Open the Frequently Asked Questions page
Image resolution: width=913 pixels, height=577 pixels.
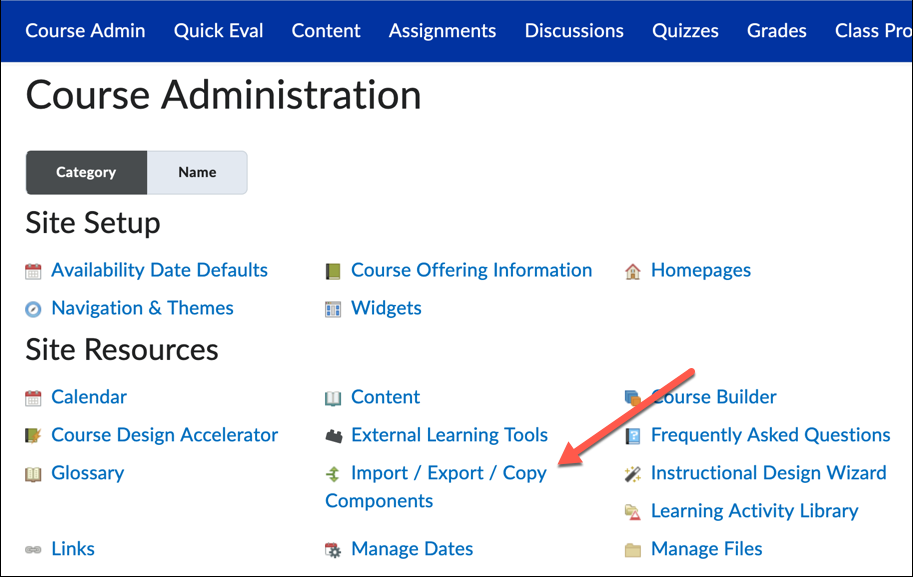pos(770,435)
